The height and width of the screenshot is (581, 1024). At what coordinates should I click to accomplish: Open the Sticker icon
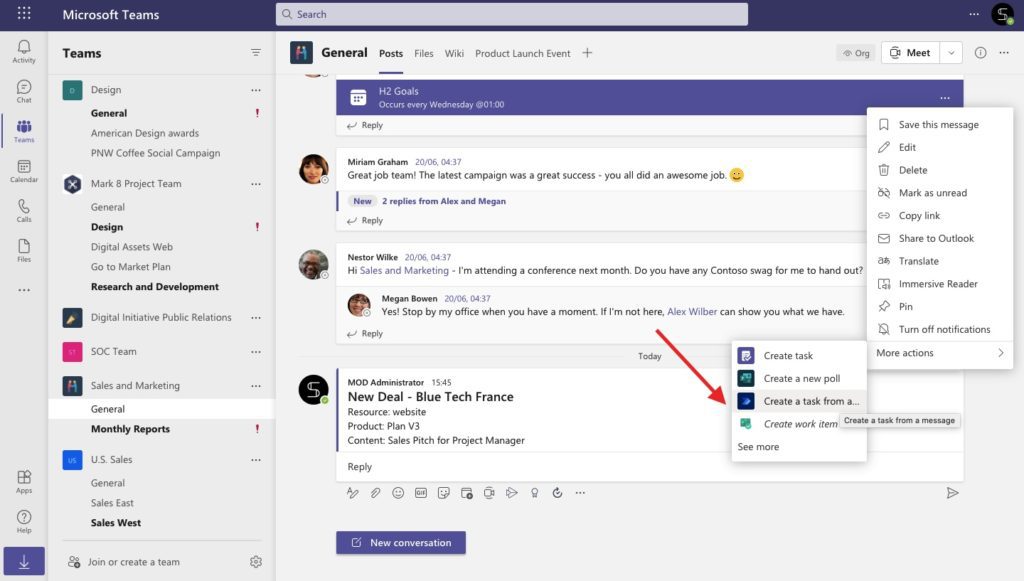click(x=444, y=493)
